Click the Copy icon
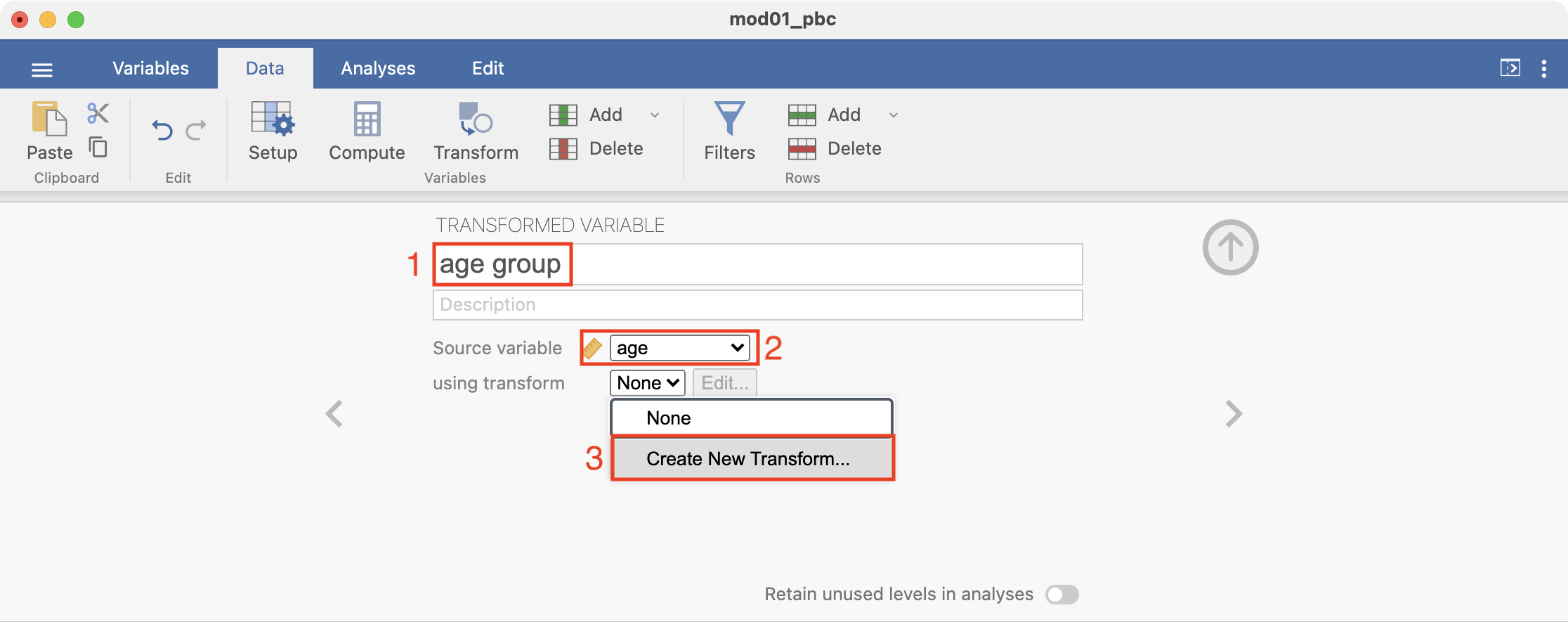1568x622 pixels. 98,148
